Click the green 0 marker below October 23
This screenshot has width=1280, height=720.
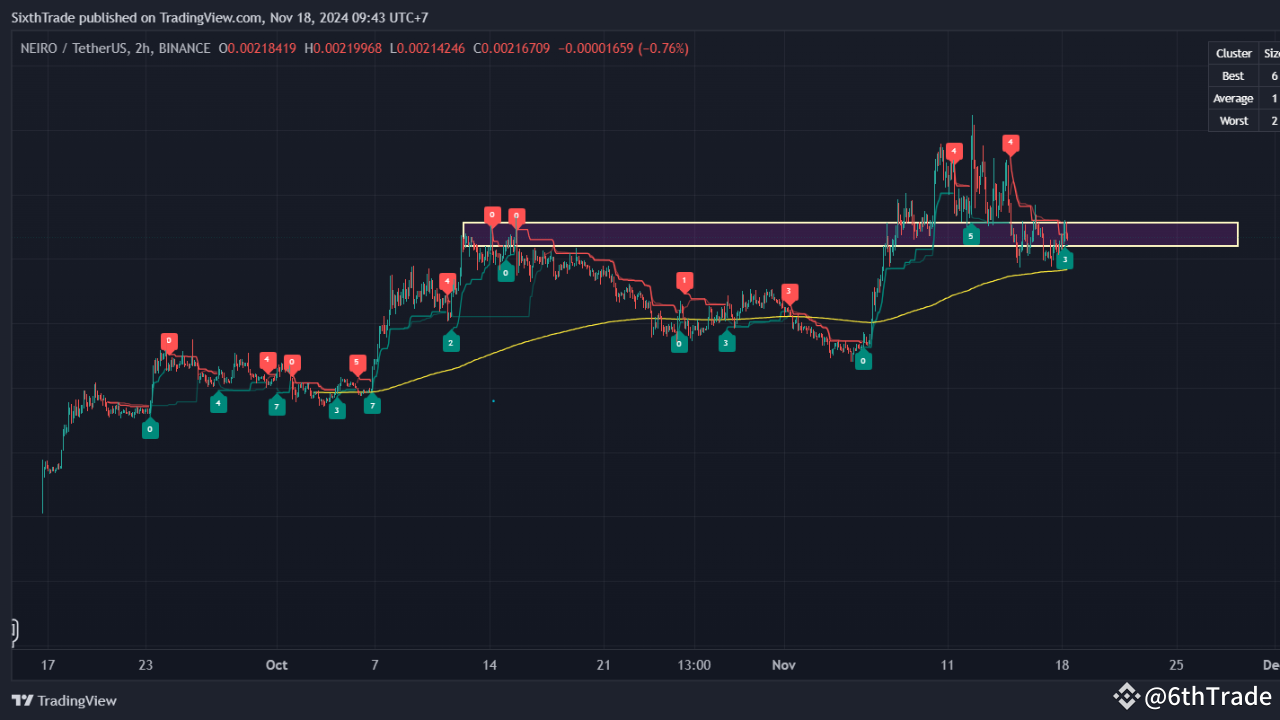pos(150,429)
